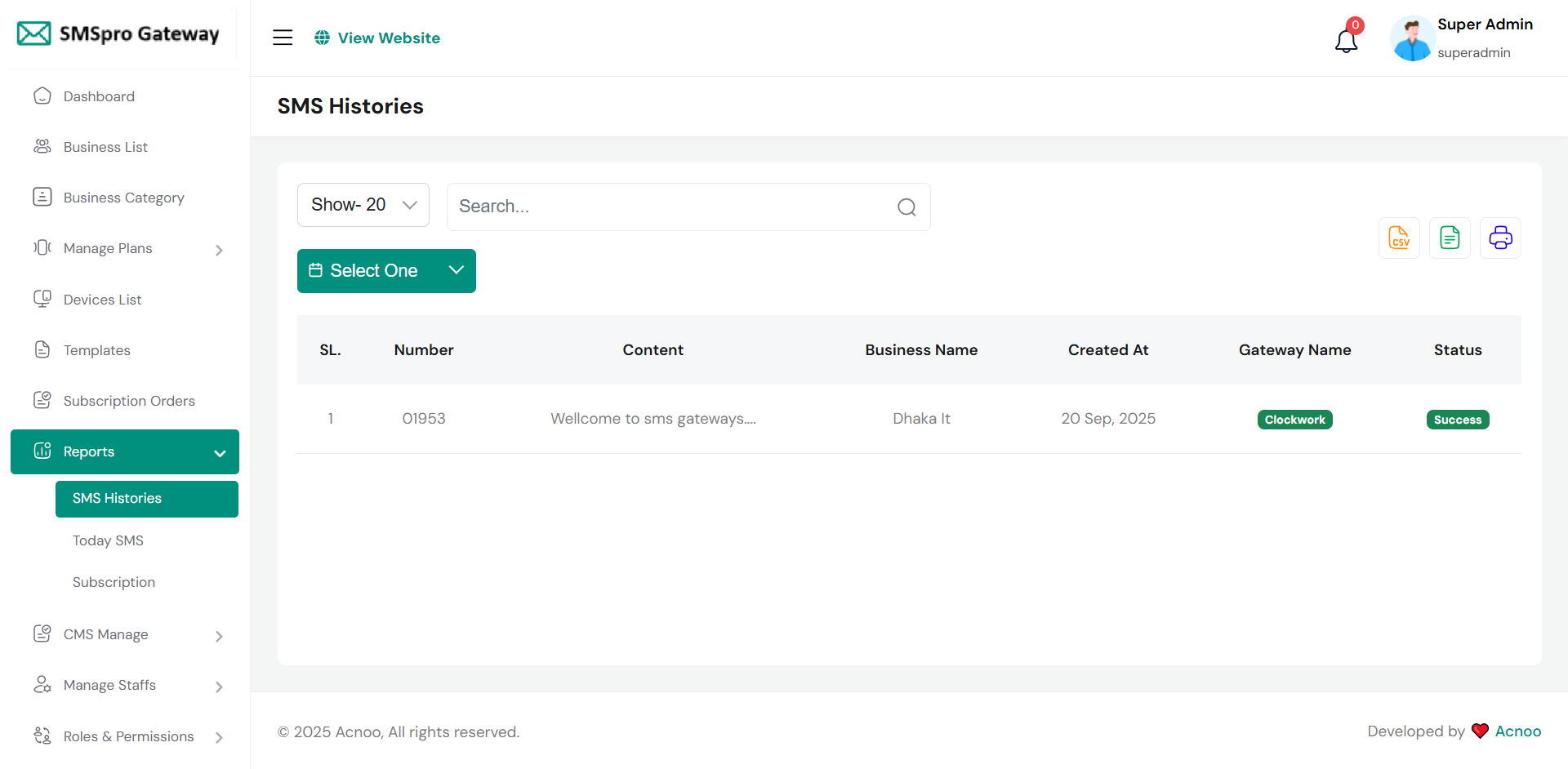Go to Devices List page
This screenshot has width=1568, height=769.
pyautogui.click(x=103, y=300)
